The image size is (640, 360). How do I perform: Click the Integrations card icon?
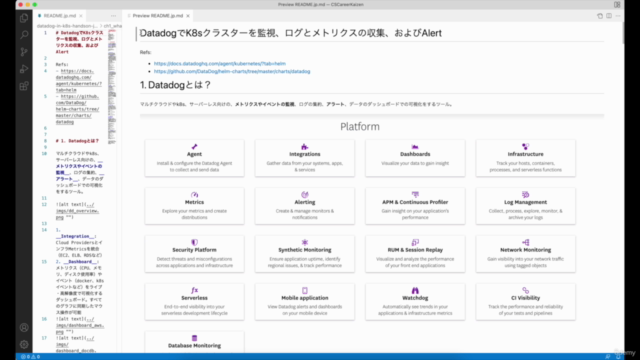[304, 147]
